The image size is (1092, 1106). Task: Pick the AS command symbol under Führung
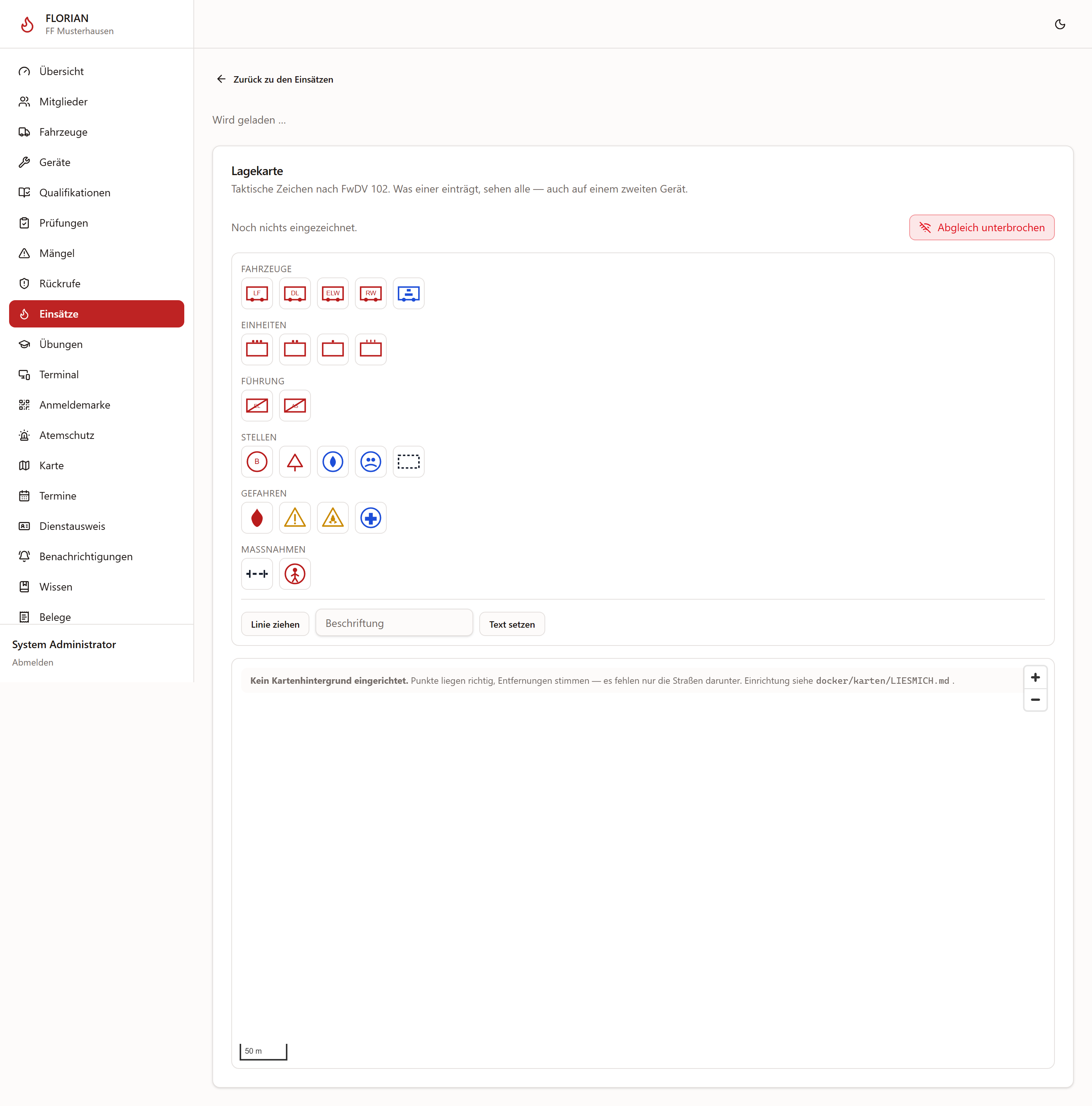pos(294,406)
